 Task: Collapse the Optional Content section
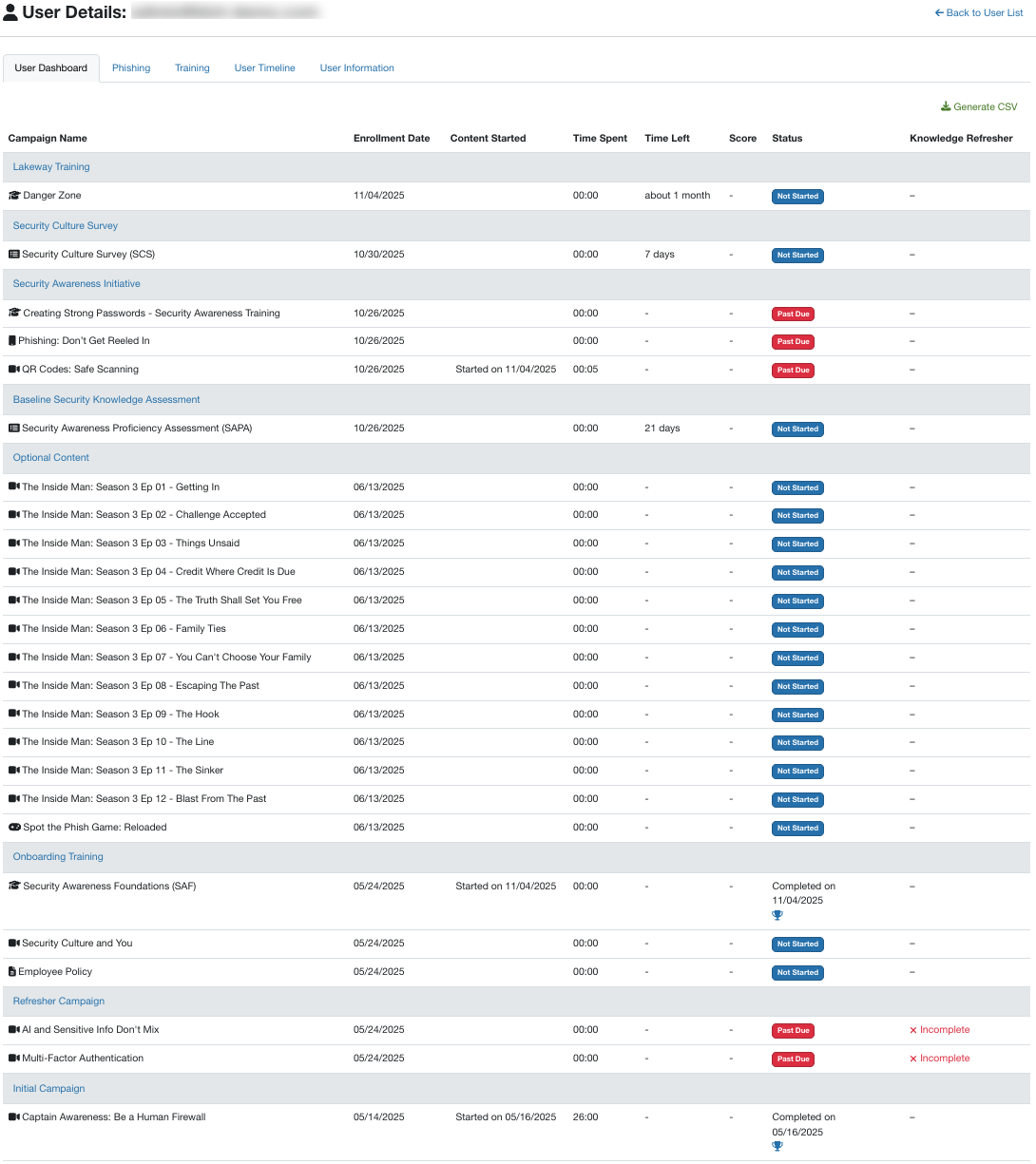[x=50, y=457]
